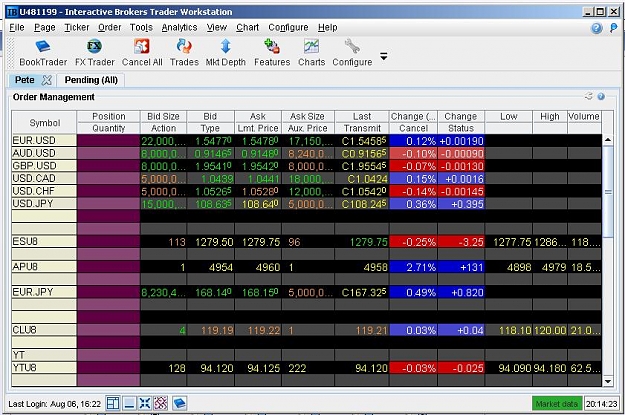Screen dimensions: 625x415
Task: Select the USD.CHF symbol row
Action: pyautogui.click(x=44, y=191)
